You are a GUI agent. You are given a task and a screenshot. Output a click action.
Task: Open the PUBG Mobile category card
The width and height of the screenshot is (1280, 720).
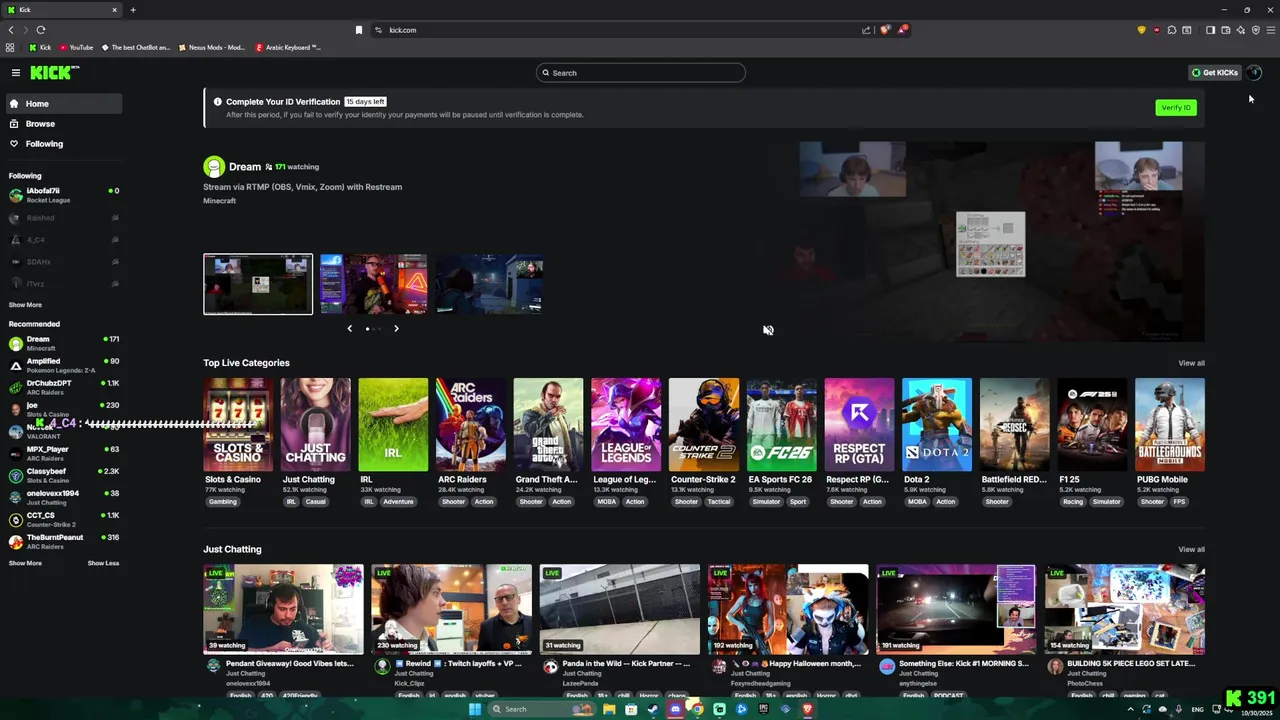1170,425
